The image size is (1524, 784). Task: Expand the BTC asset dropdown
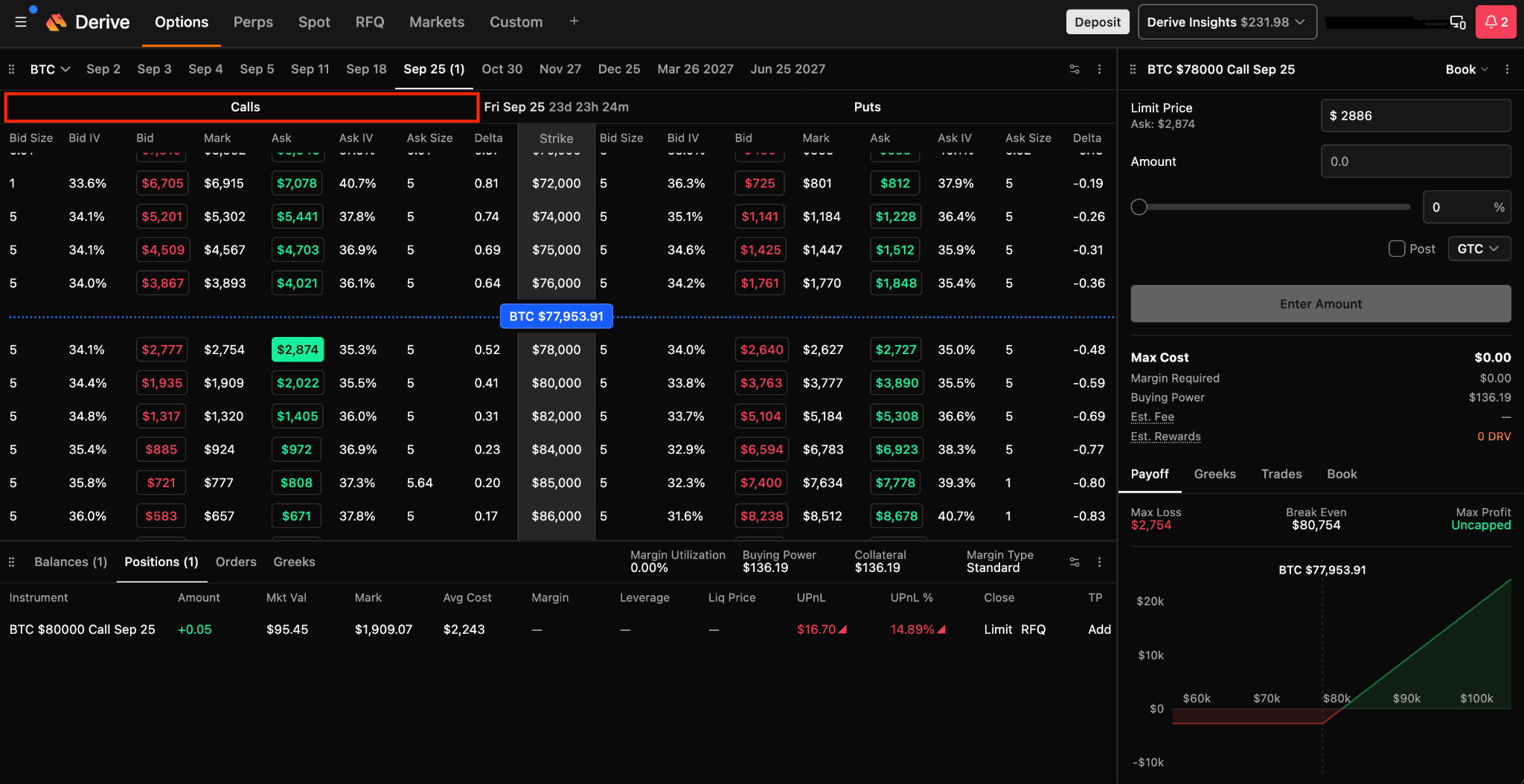coord(50,69)
